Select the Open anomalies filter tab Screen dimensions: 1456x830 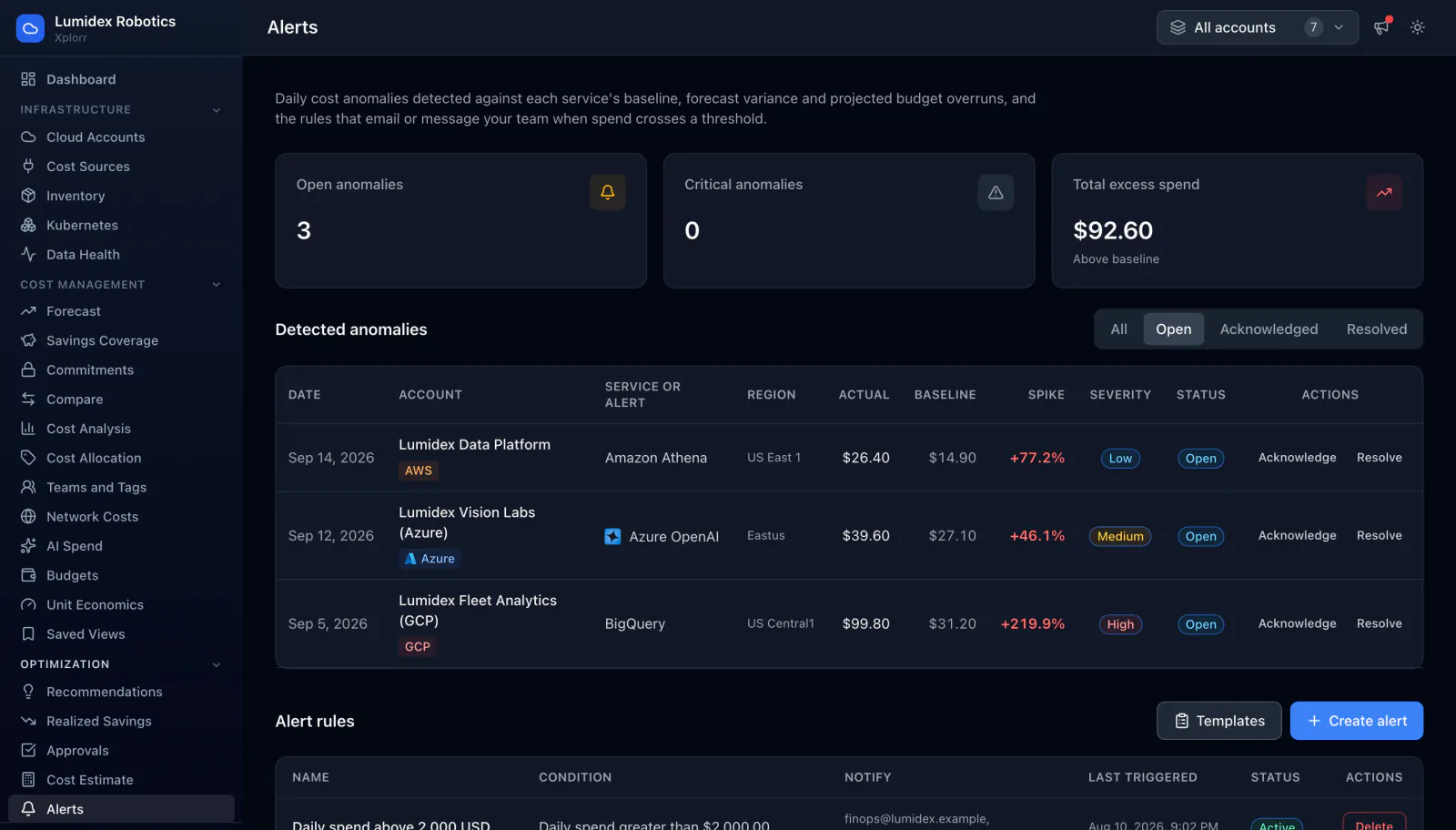(x=1173, y=329)
